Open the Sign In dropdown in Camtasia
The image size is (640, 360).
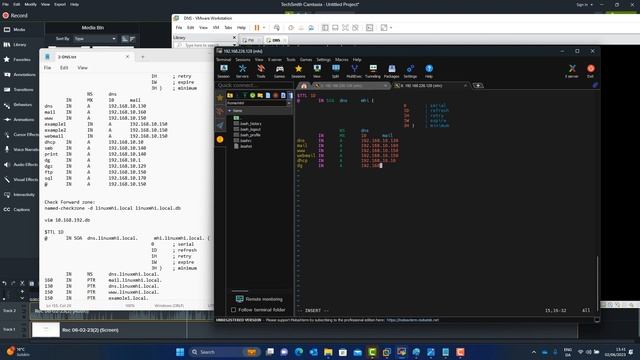(x=584, y=4)
